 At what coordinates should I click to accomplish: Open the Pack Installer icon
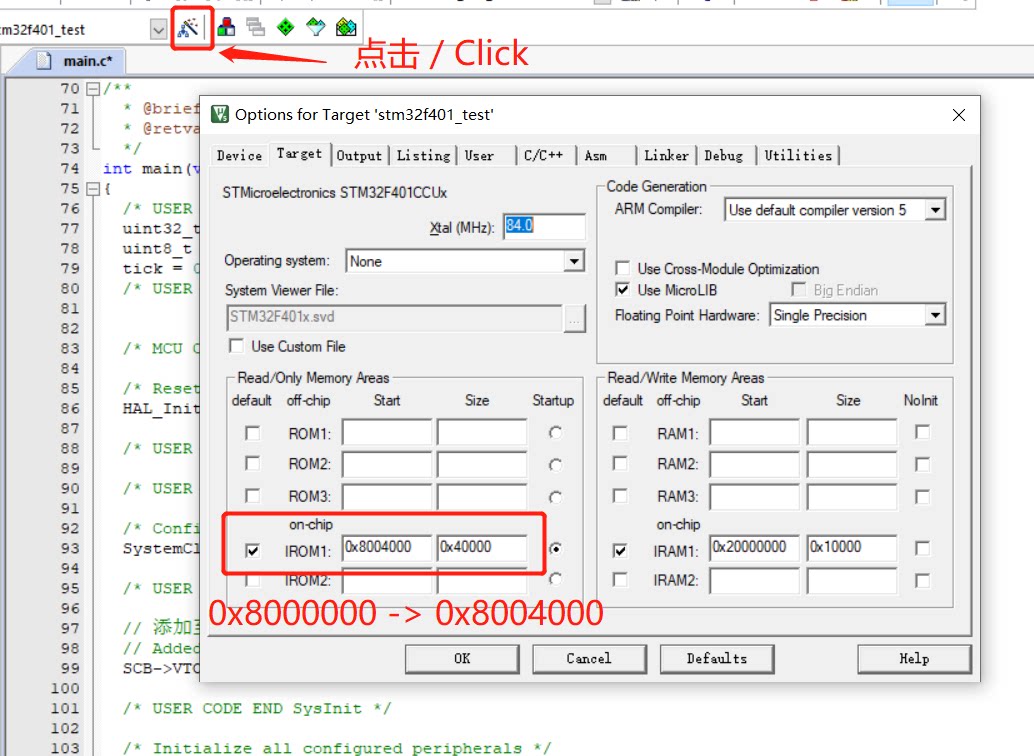tap(346, 28)
